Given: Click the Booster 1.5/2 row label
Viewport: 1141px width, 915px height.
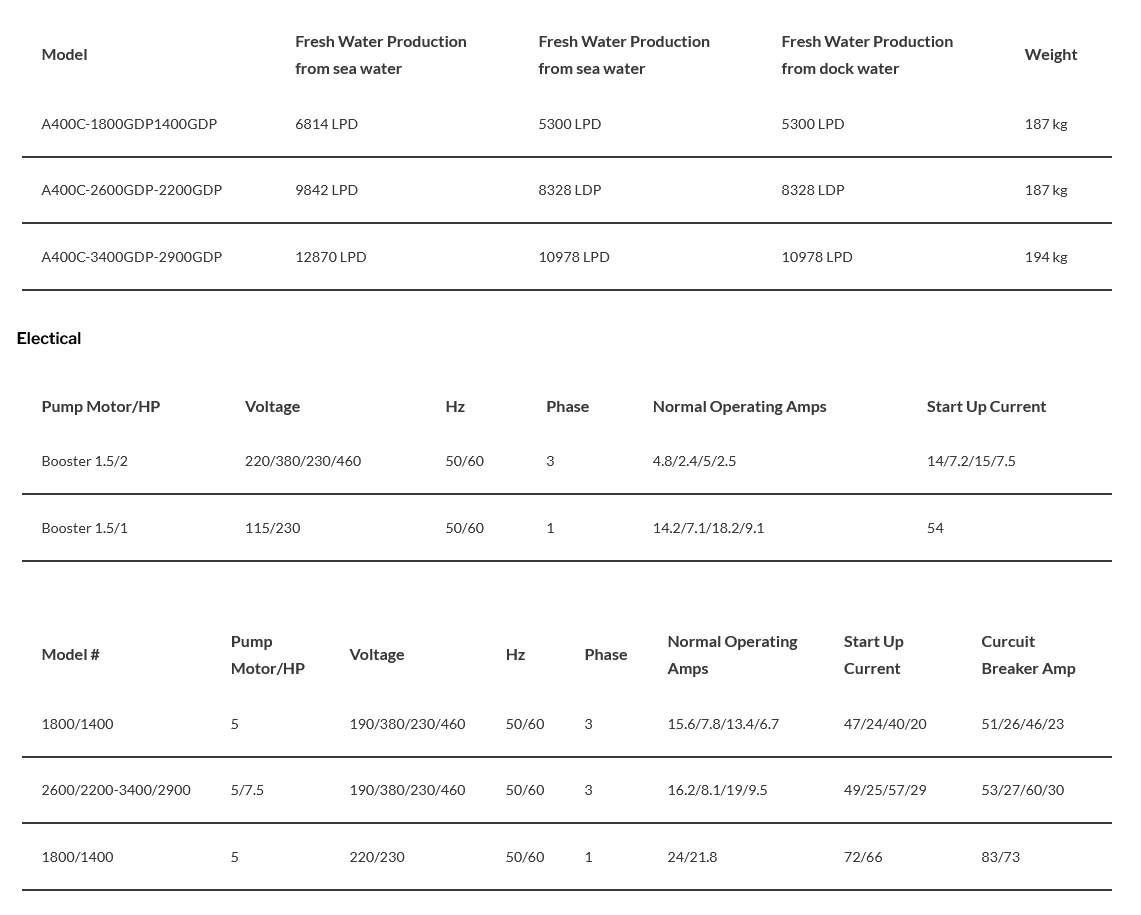Looking at the screenshot, I should pyautogui.click(x=84, y=461).
